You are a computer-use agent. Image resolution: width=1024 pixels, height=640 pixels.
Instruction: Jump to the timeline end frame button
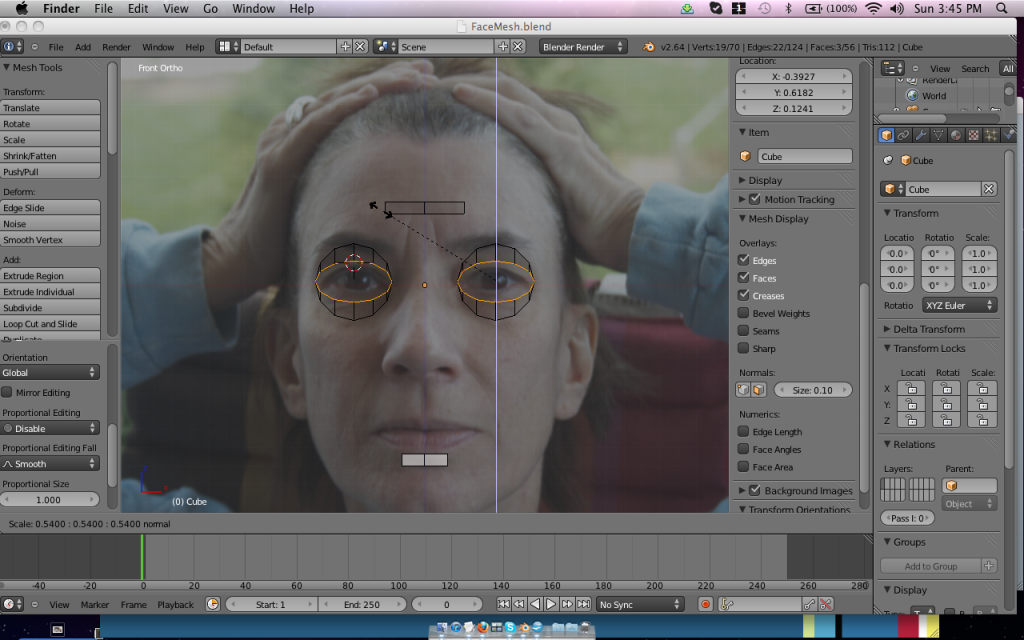(583, 604)
